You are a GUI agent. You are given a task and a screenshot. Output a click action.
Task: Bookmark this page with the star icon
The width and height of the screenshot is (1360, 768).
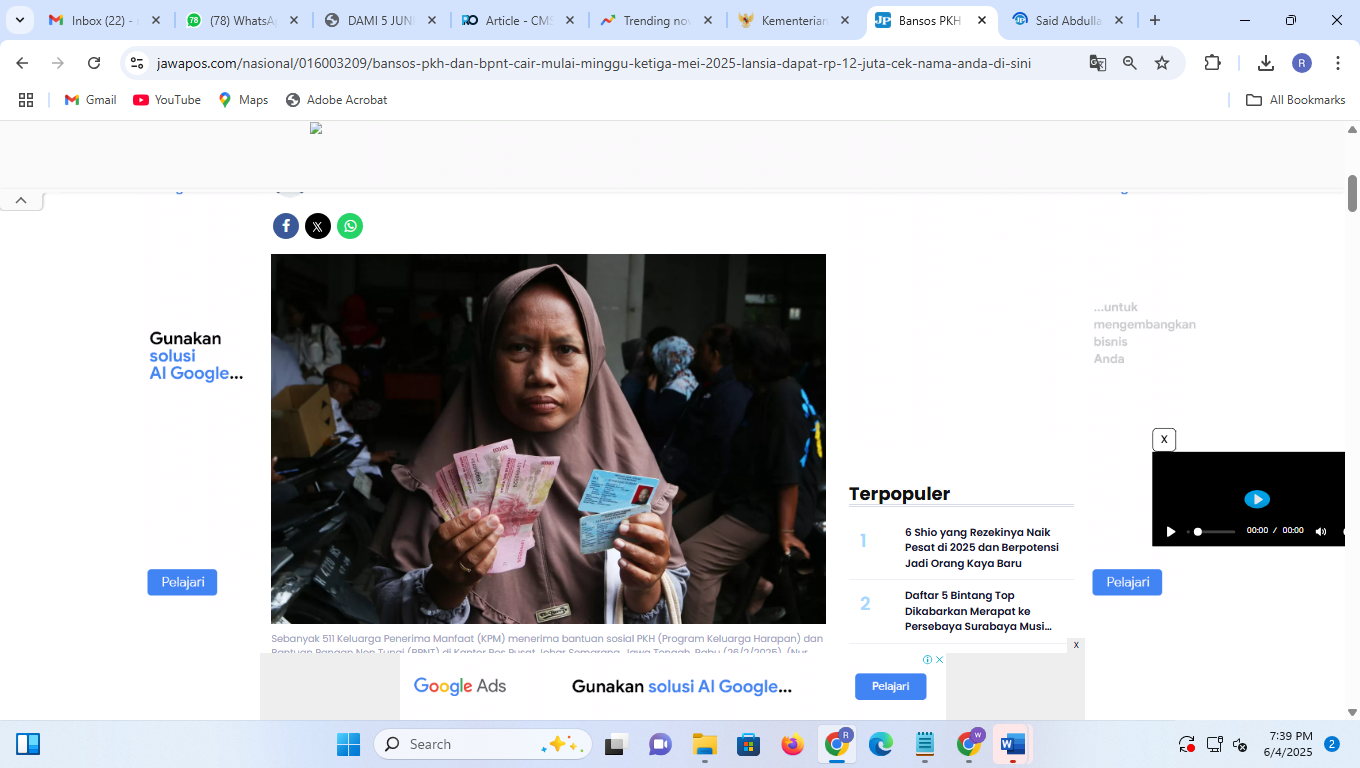click(x=1161, y=62)
